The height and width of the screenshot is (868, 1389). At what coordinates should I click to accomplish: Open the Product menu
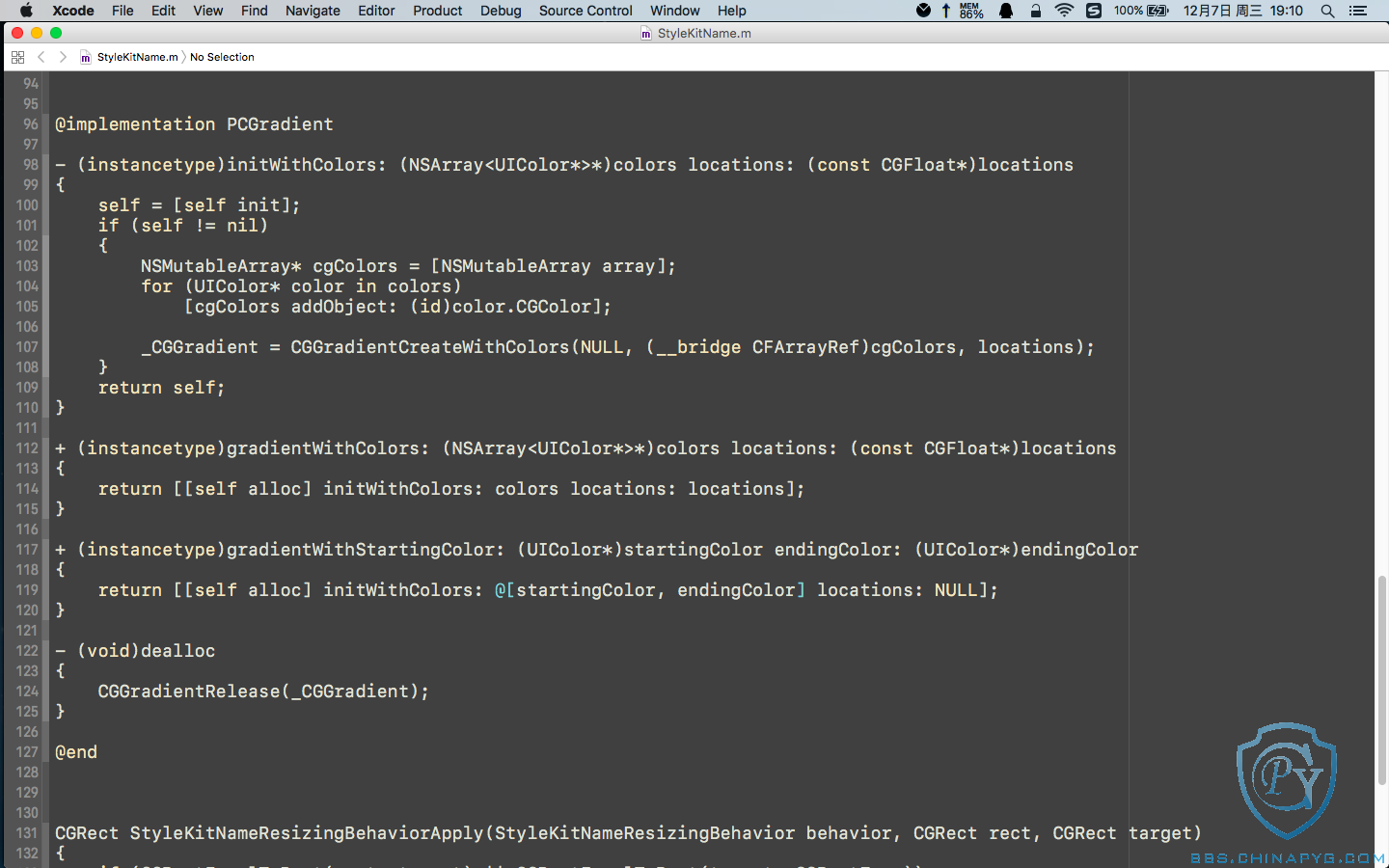438,11
